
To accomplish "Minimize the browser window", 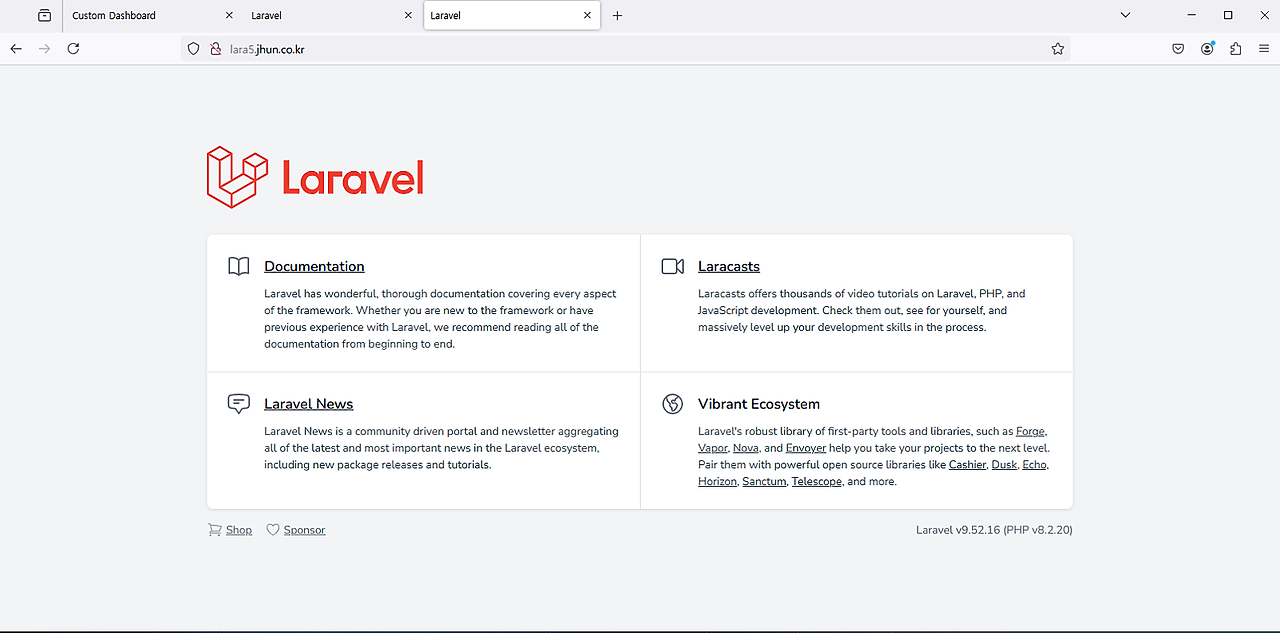I will pyautogui.click(x=1192, y=16).
